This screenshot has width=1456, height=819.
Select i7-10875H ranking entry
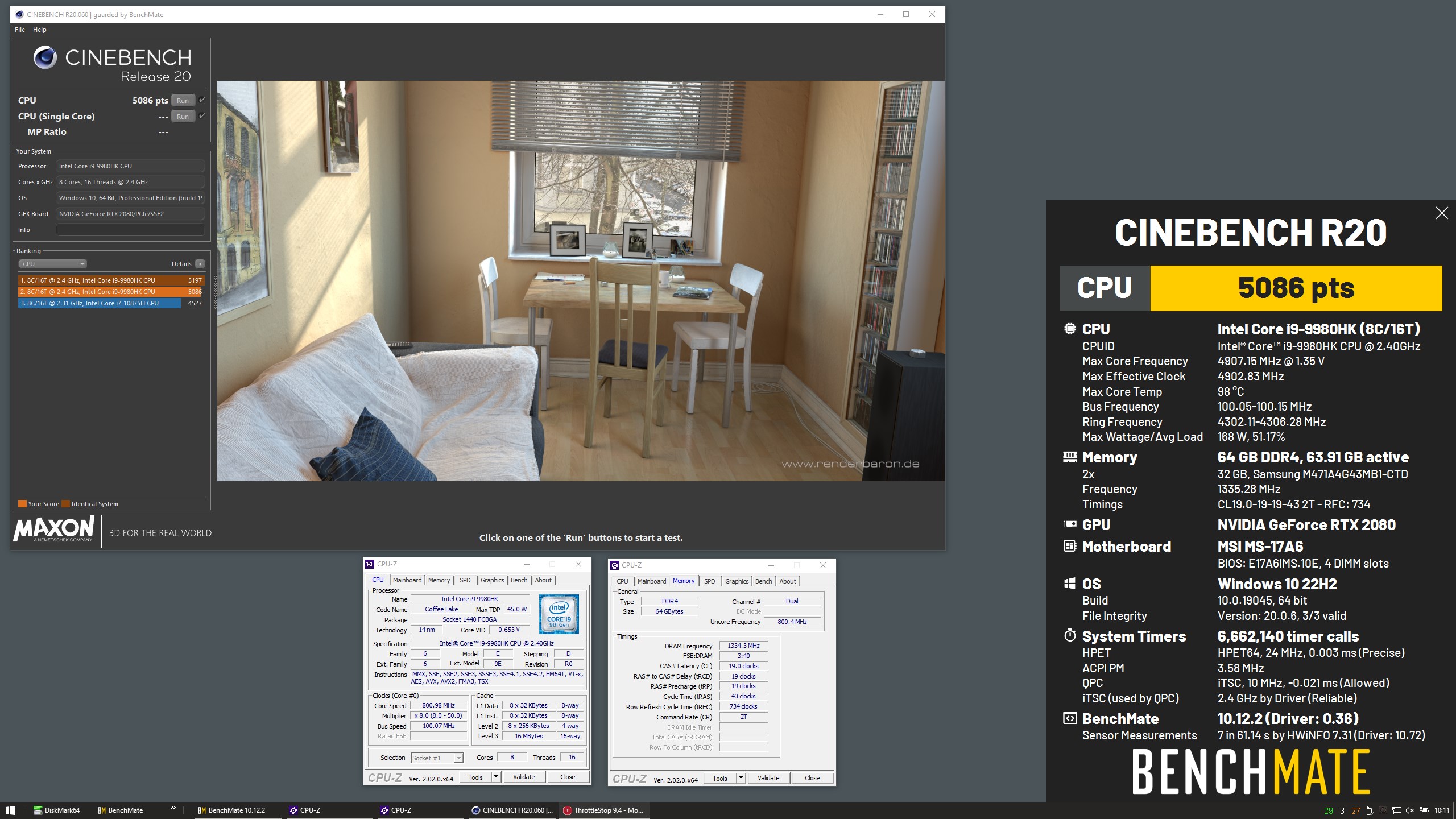(111, 303)
